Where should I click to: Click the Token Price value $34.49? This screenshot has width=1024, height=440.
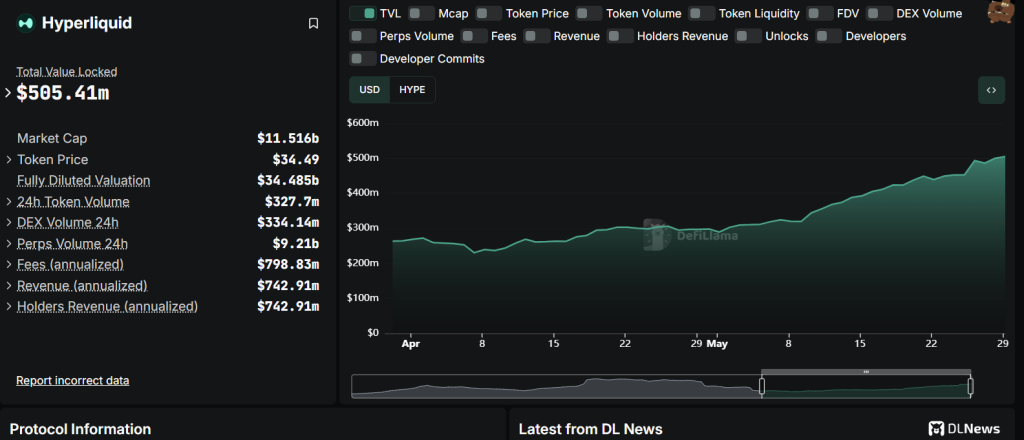(x=296, y=159)
